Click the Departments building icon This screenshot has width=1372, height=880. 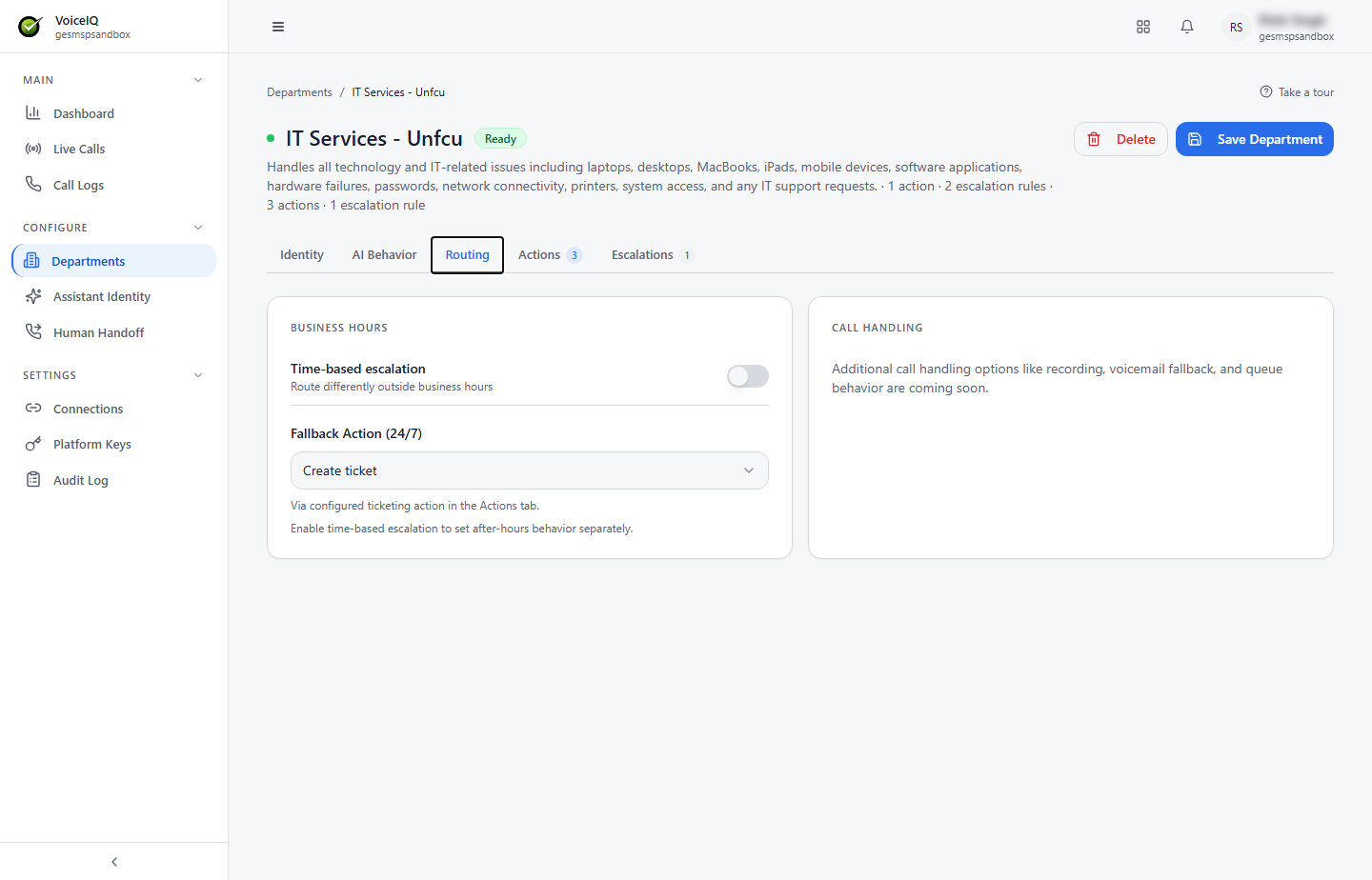click(x=31, y=260)
